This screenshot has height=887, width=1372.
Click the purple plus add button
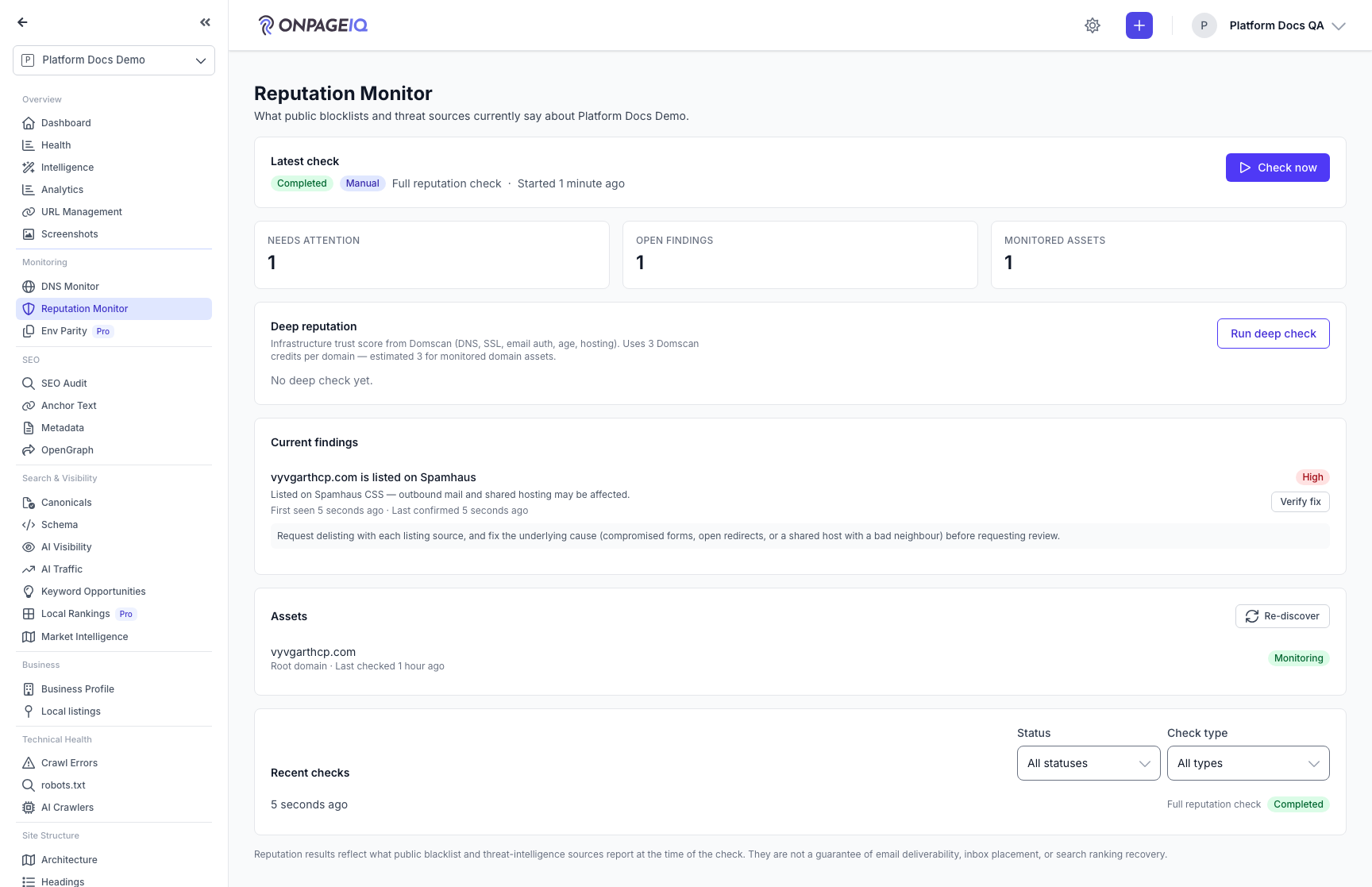coord(1139,25)
